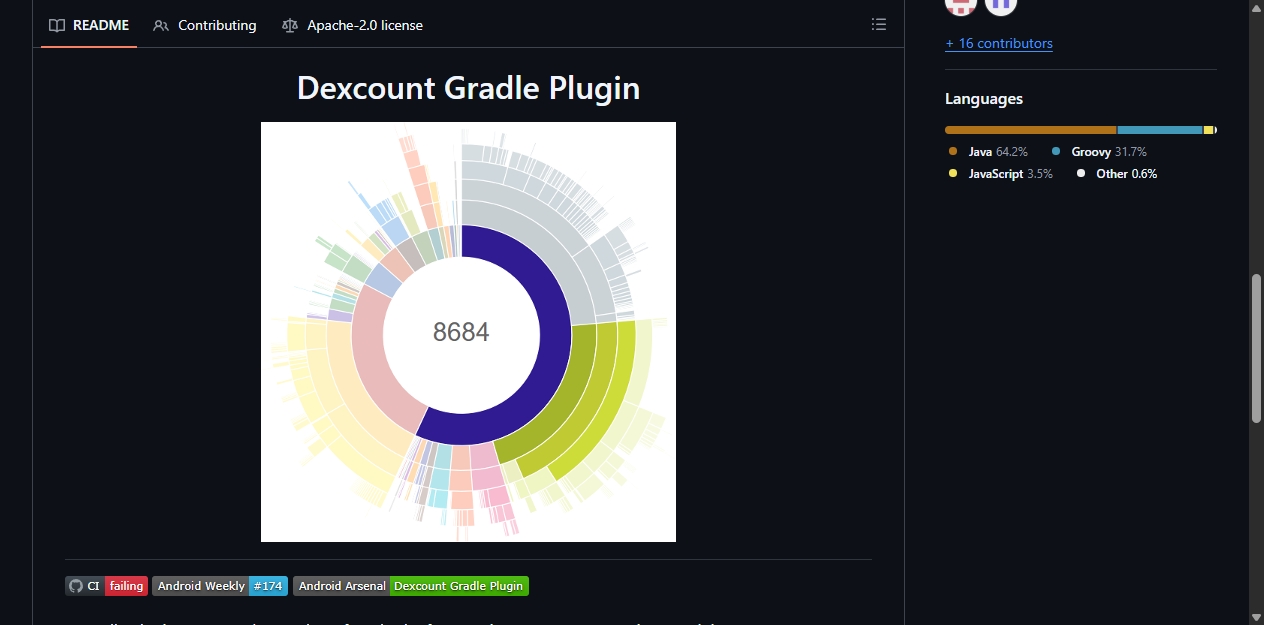Click the JavaScript language link

(x=1000, y=173)
